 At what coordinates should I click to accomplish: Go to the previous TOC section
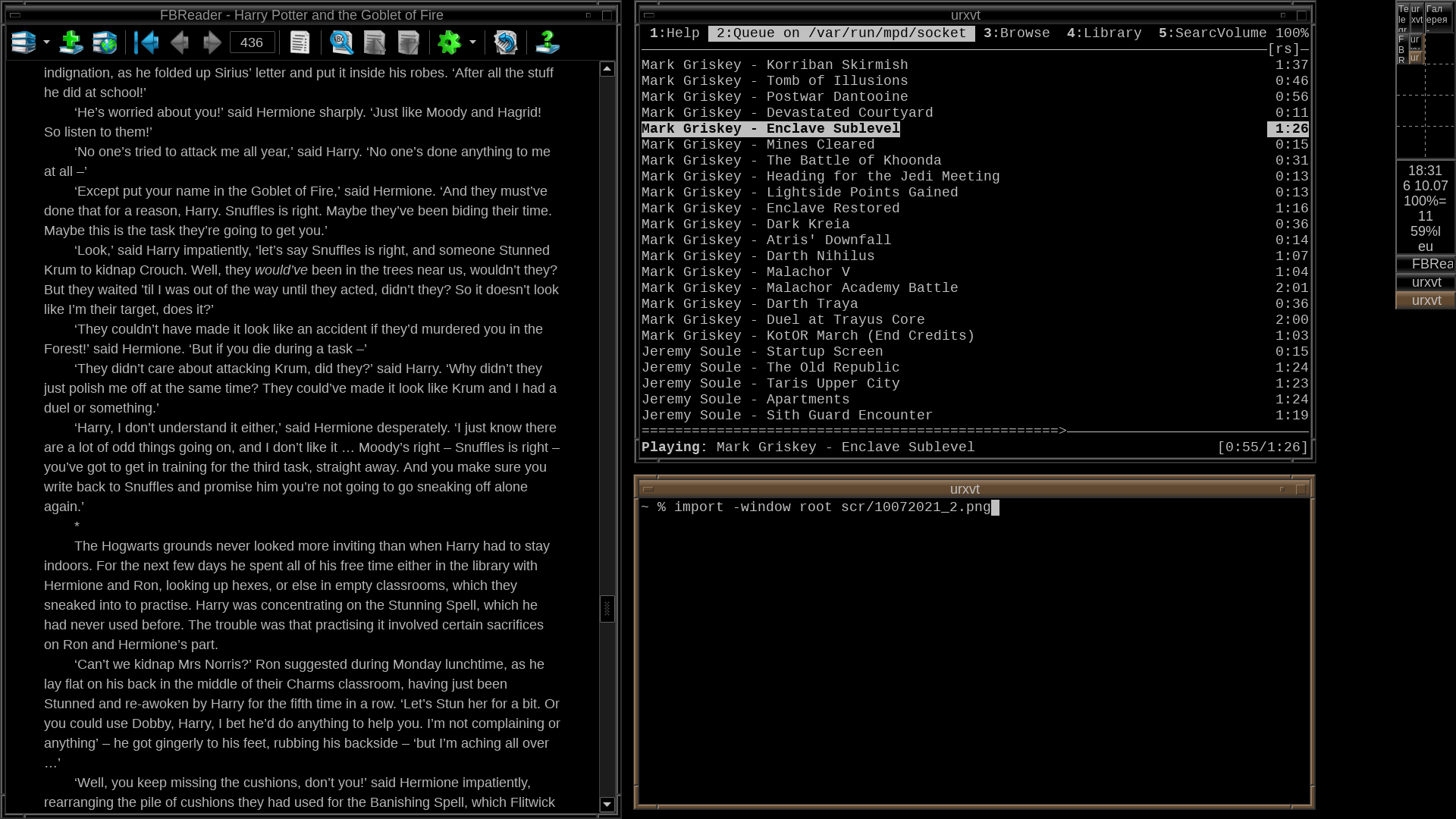(146, 42)
